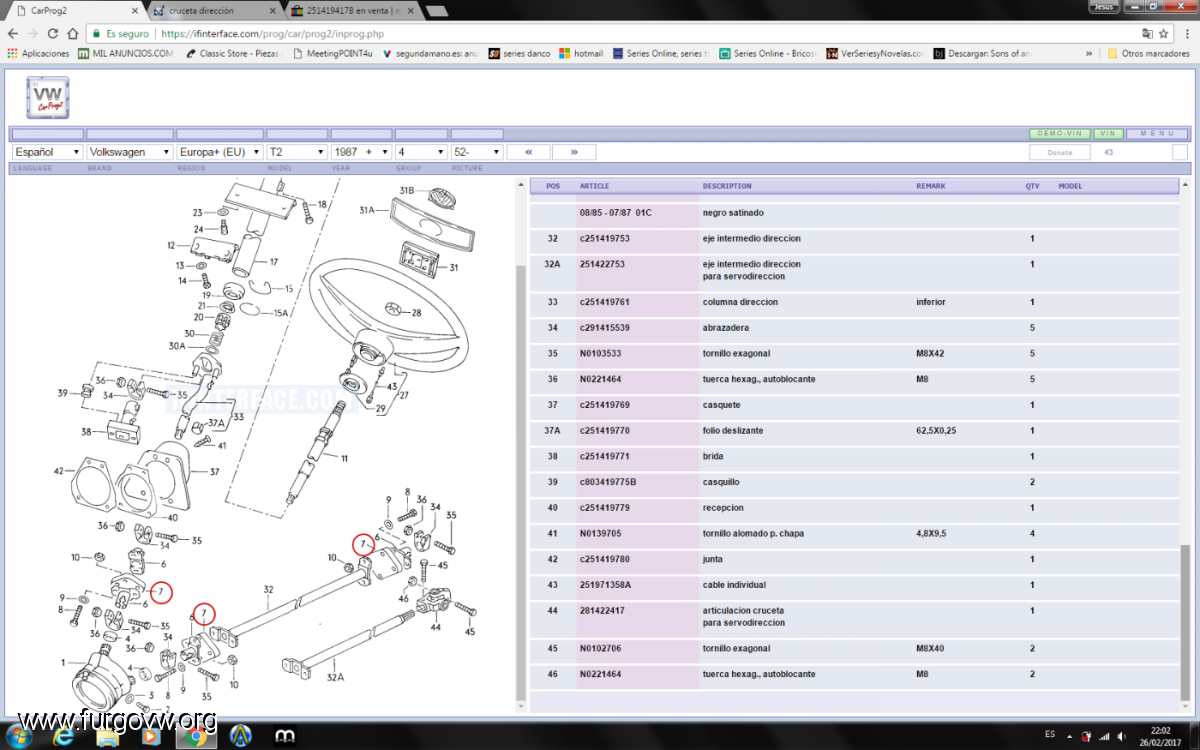Click the Chrome icon in the taskbar
The image size is (1200, 750).
point(195,736)
